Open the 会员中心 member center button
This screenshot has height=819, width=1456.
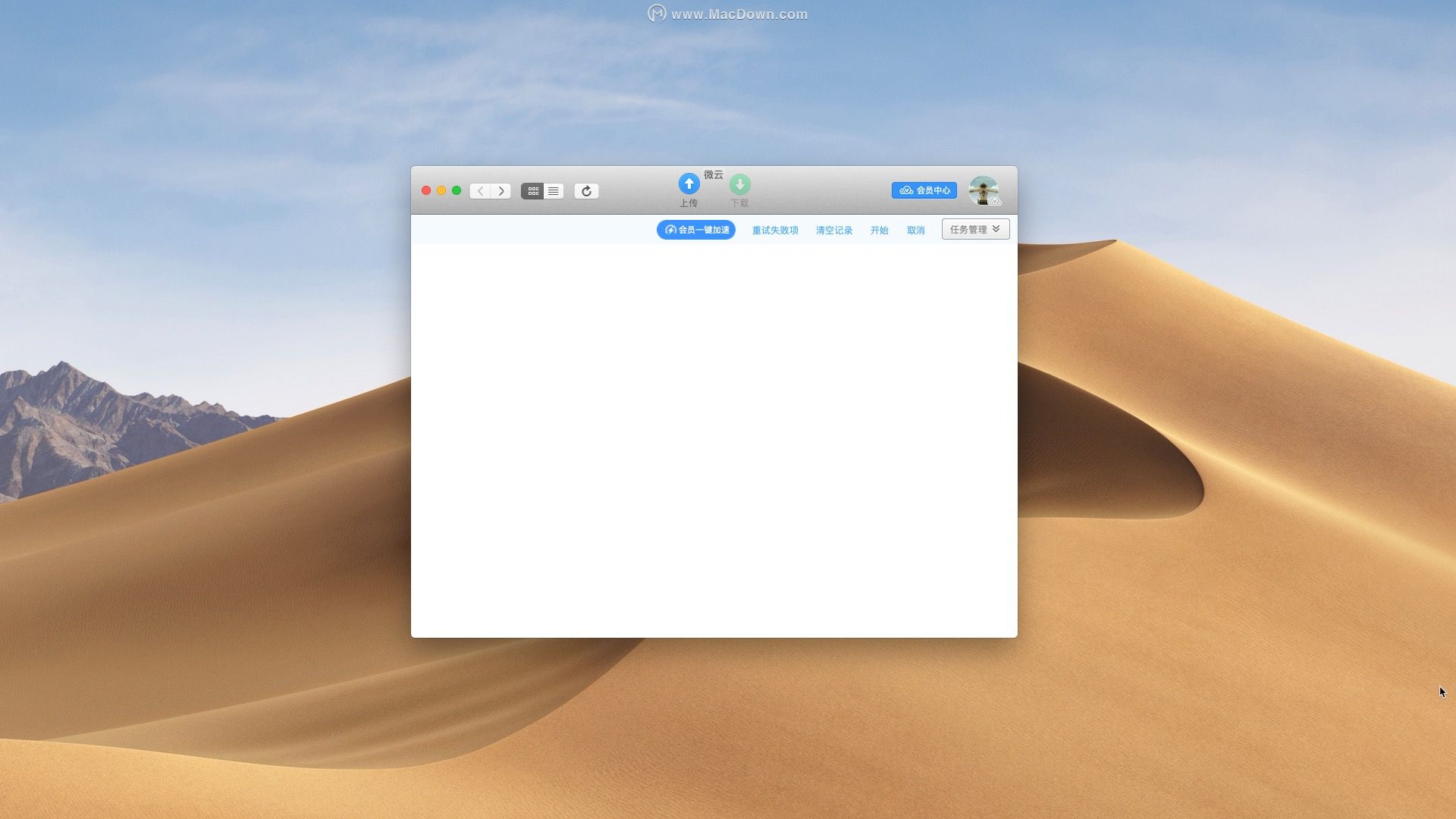(924, 190)
